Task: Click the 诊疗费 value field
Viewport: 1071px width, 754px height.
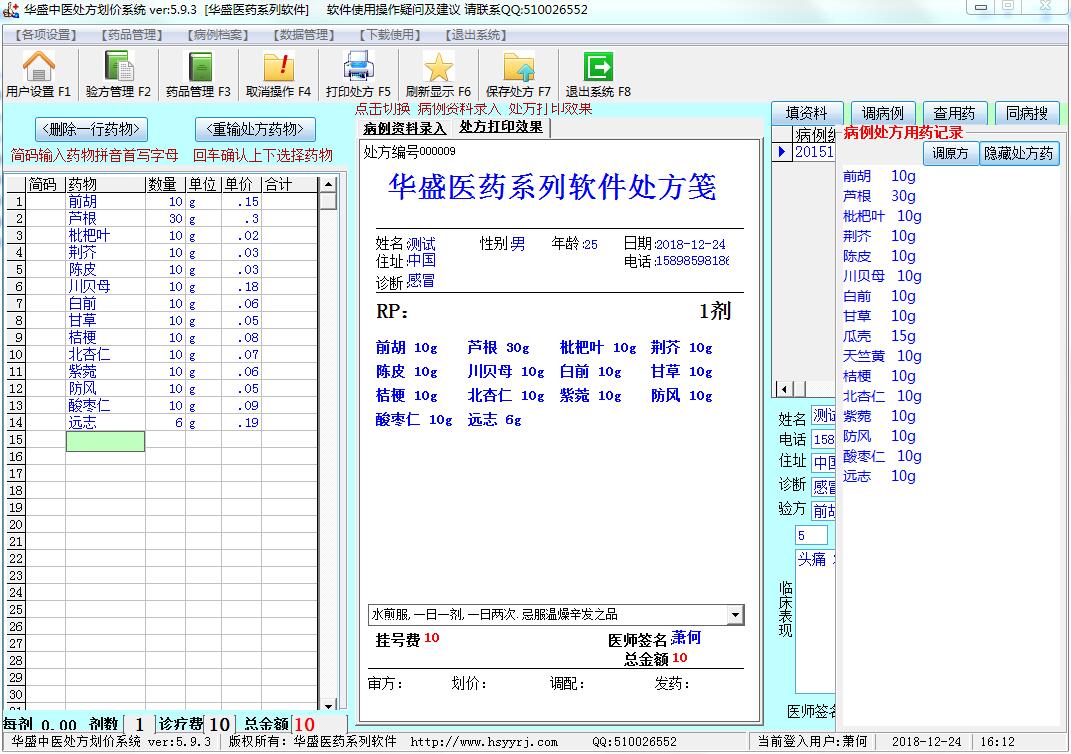Action: 219,724
